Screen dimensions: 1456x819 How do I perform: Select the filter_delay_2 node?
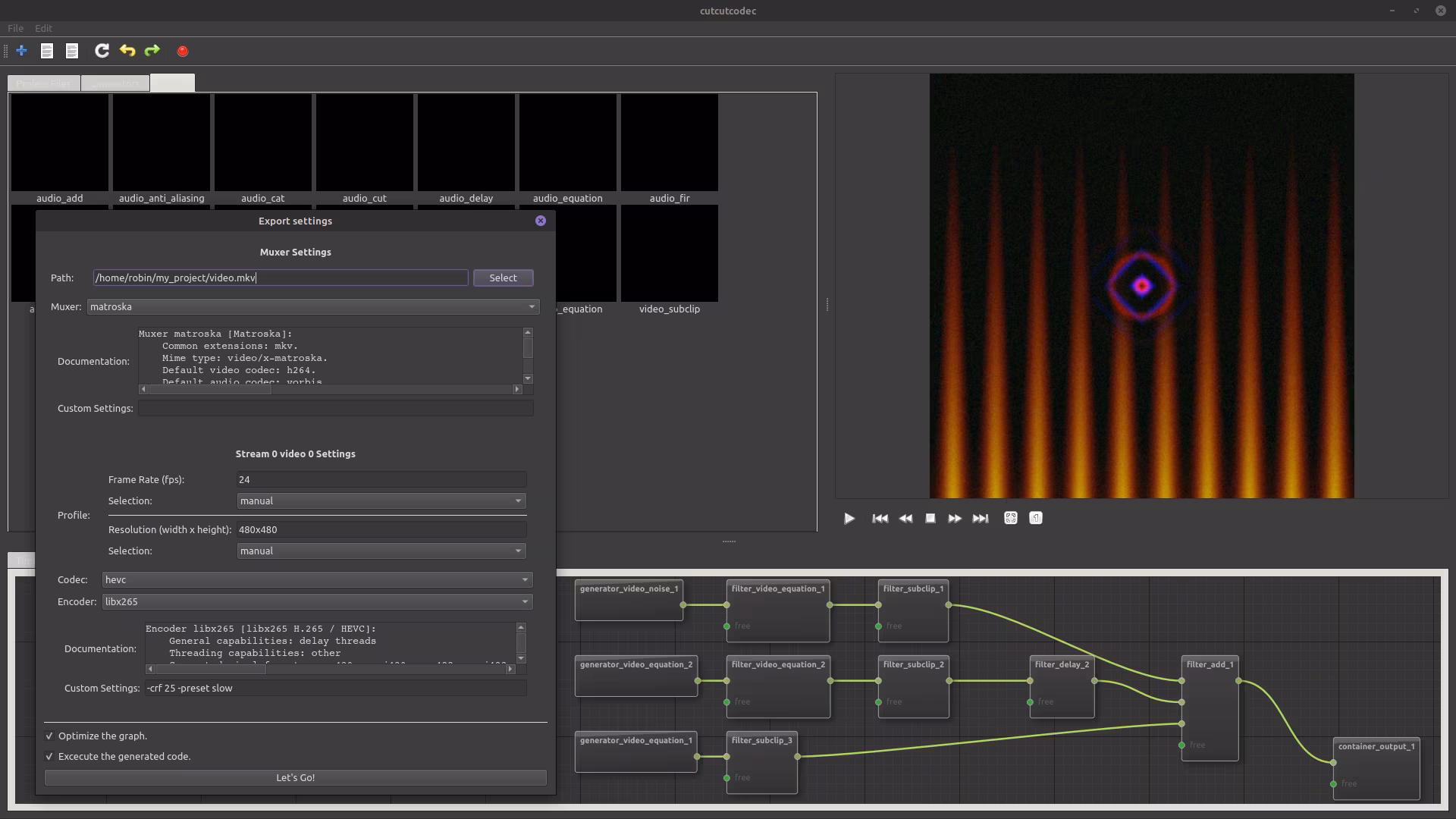tap(1062, 686)
